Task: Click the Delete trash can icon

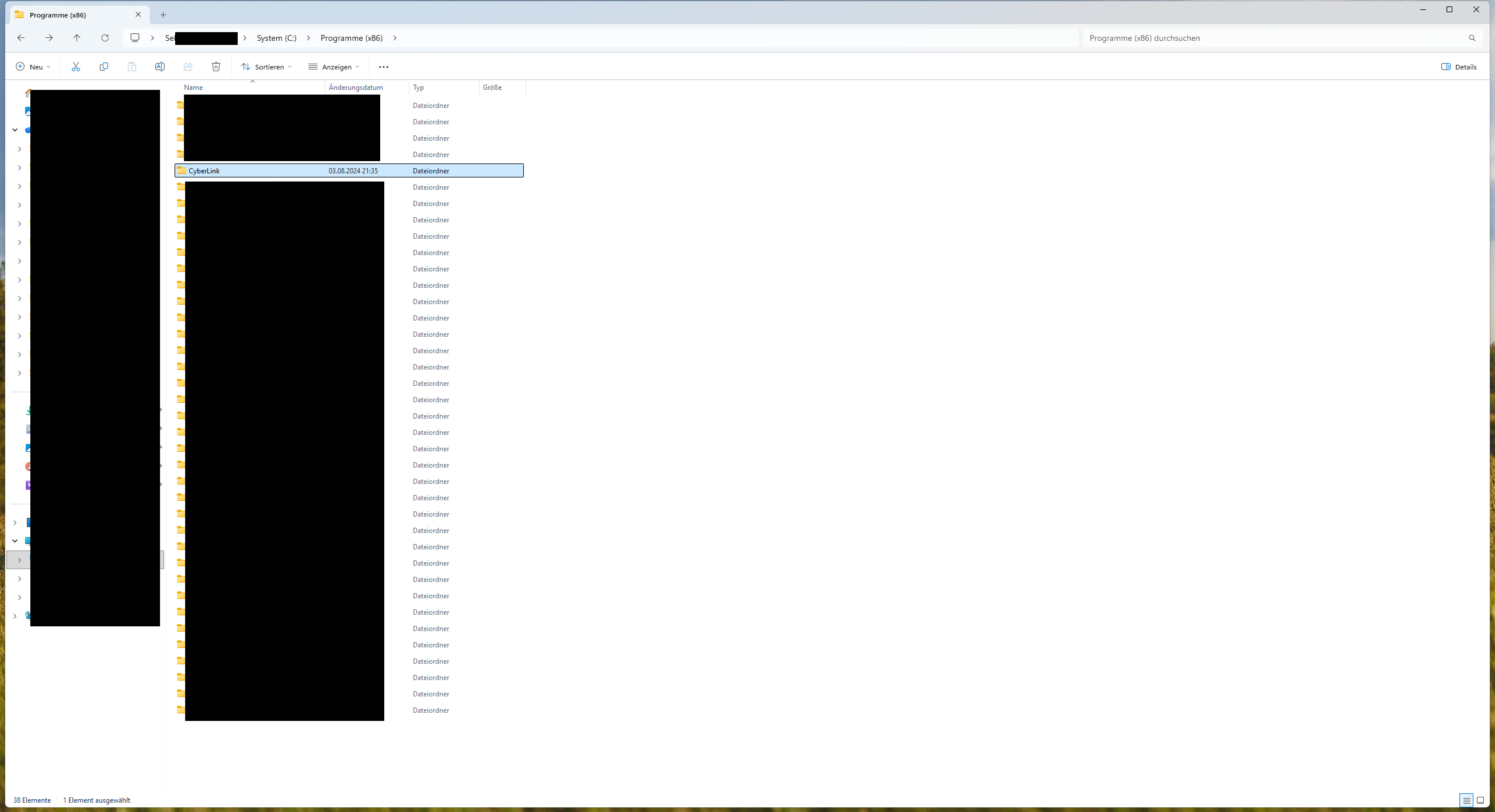Action: 216,67
